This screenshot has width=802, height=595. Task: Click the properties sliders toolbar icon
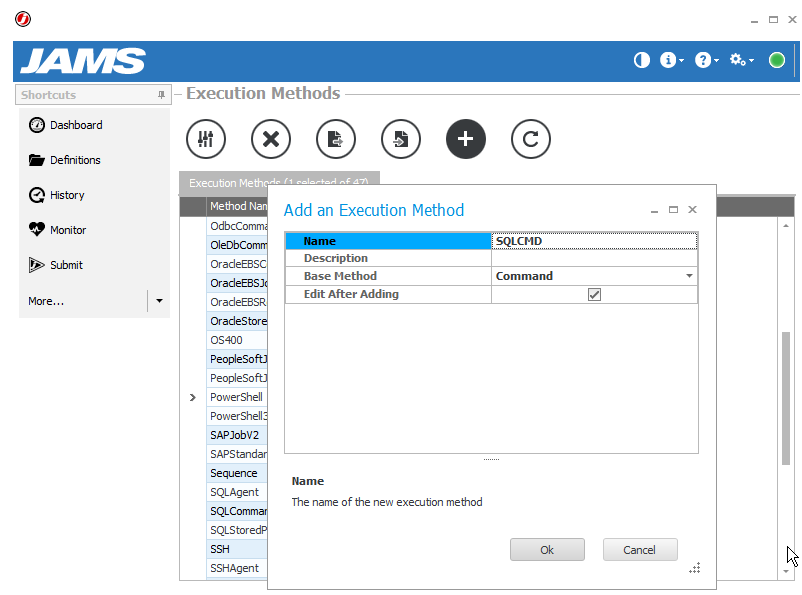(206, 139)
